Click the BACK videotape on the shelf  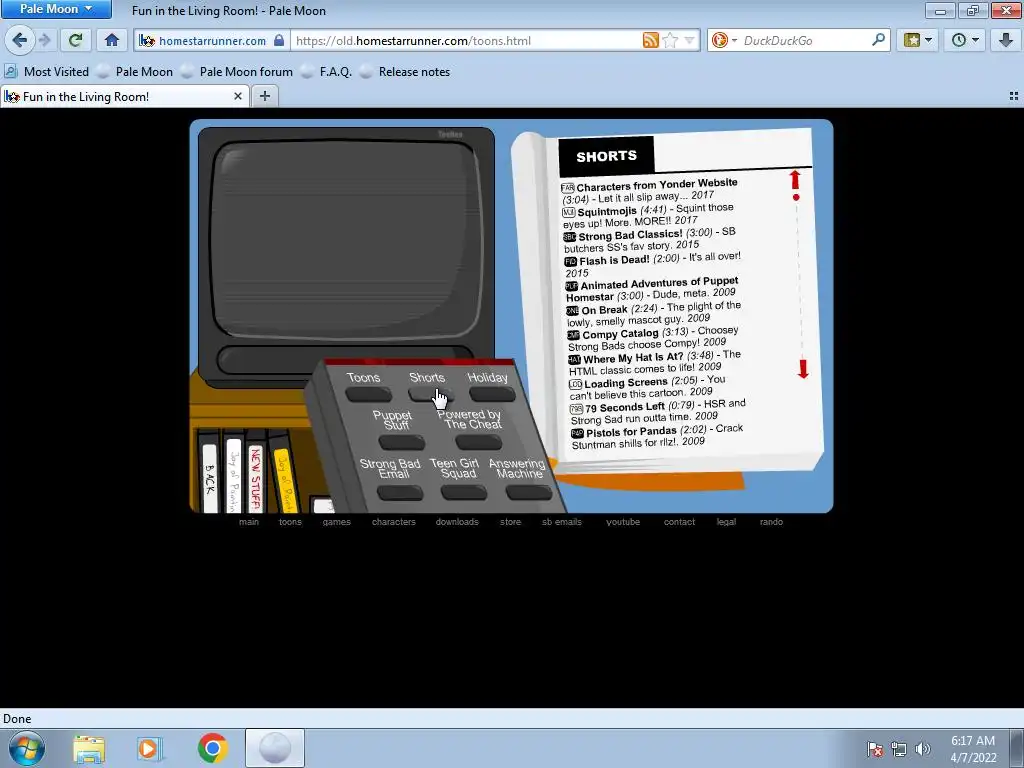pyautogui.click(x=210, y=478)
